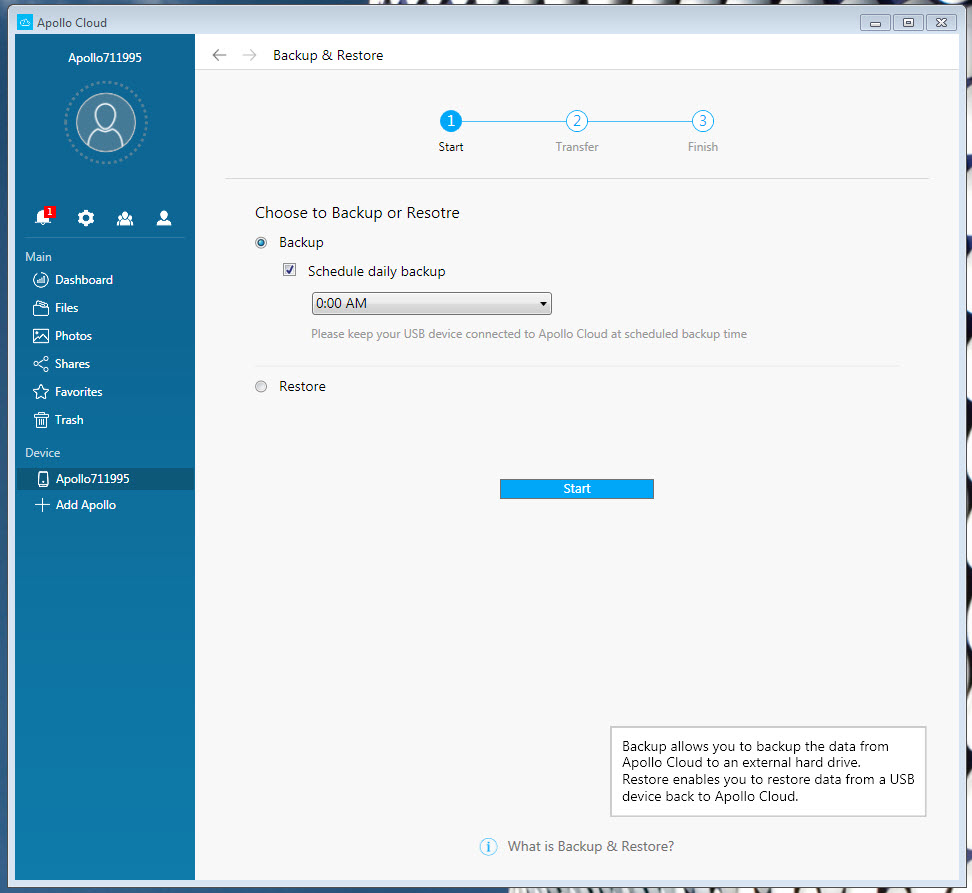The width and height of the screenshot is (972, 893).
Task: Click the Shares icon in the sidebar
Action: pyautogui.click(x=41, y=364)
